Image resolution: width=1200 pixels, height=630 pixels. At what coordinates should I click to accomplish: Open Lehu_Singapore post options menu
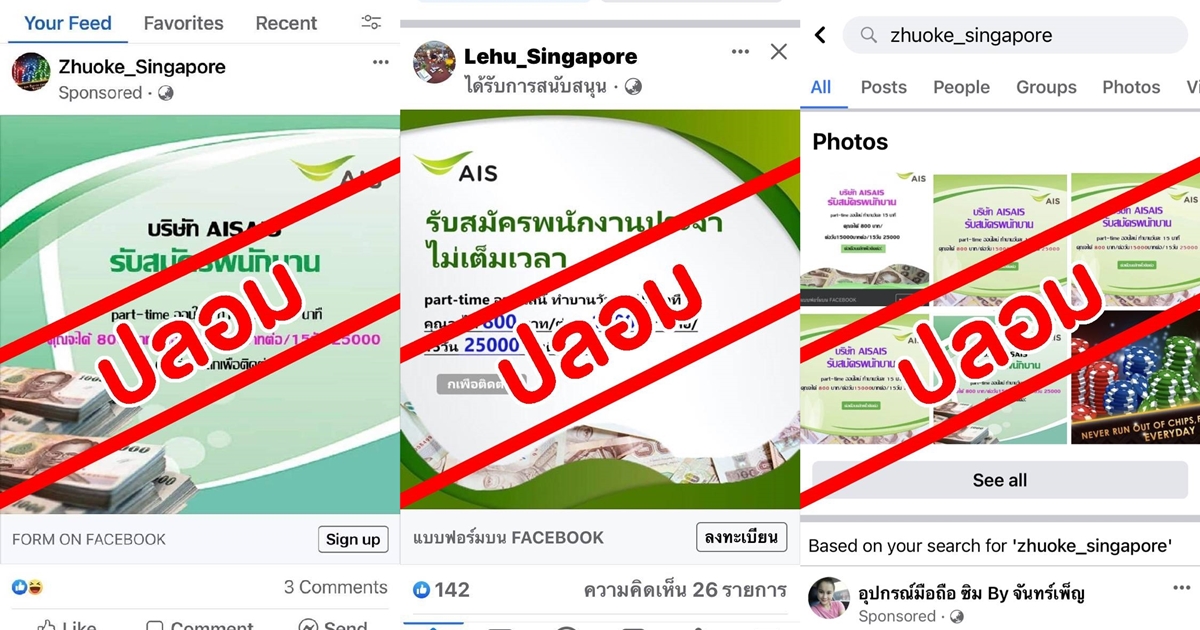tap(740, 51)
